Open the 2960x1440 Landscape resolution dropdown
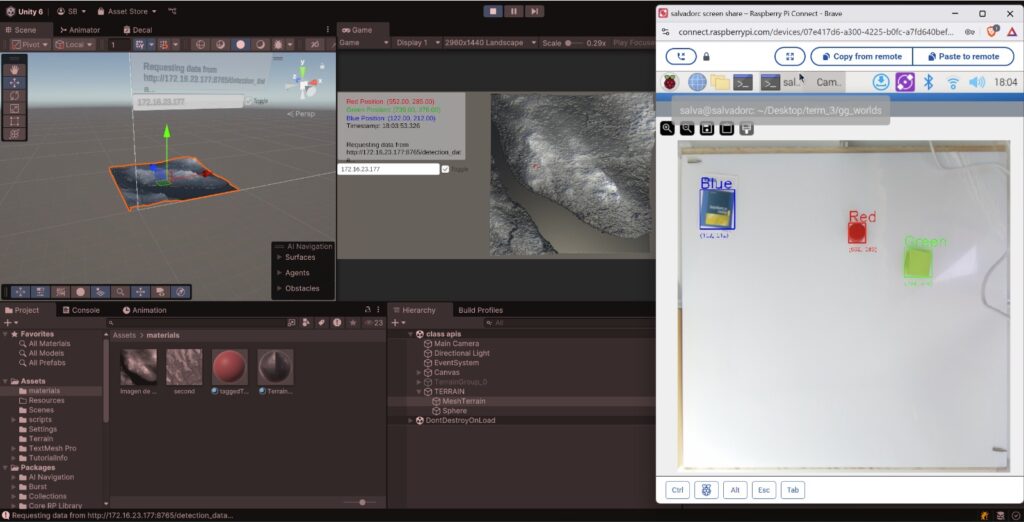Viewport: 1024px width, 522px height. [x=490, y=42]
